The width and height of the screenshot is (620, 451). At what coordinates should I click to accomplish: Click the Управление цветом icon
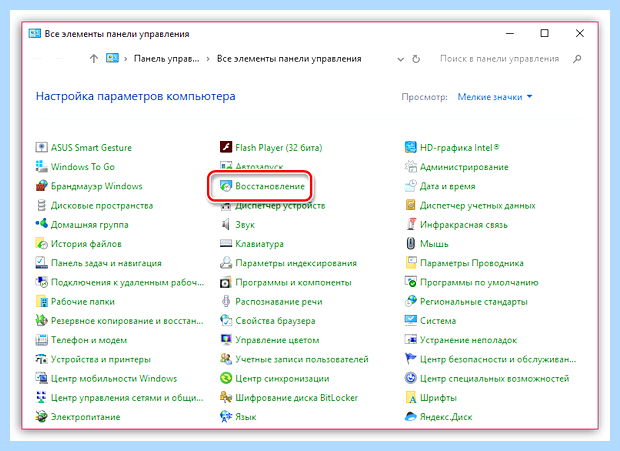tap(226, 340)
